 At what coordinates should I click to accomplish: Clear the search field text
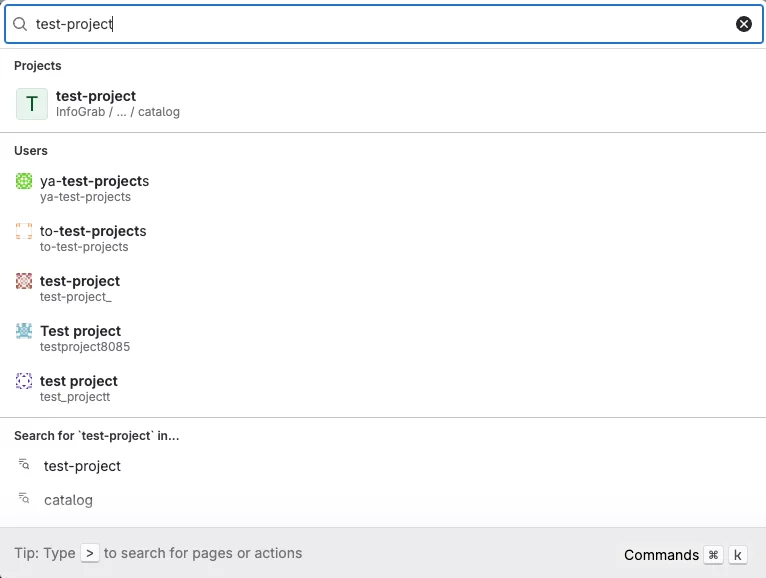coord(744,24)
